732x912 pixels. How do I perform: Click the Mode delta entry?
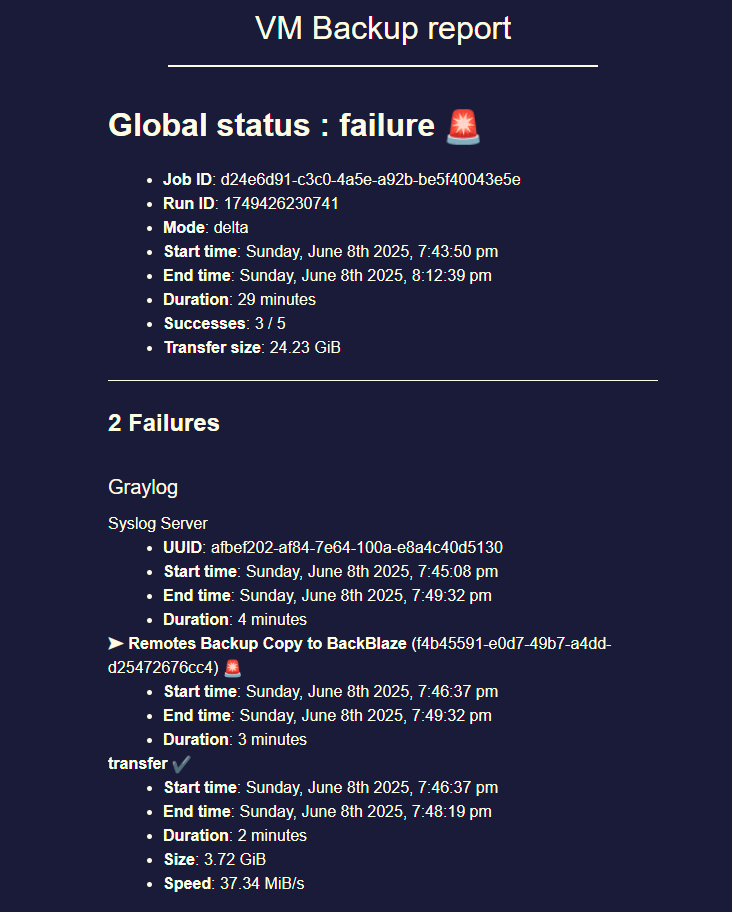point(206,227)
